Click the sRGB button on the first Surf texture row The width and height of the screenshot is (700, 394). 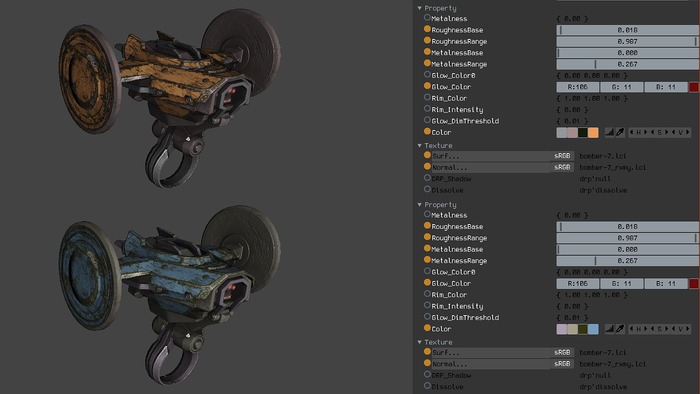[x=562, y=156]
